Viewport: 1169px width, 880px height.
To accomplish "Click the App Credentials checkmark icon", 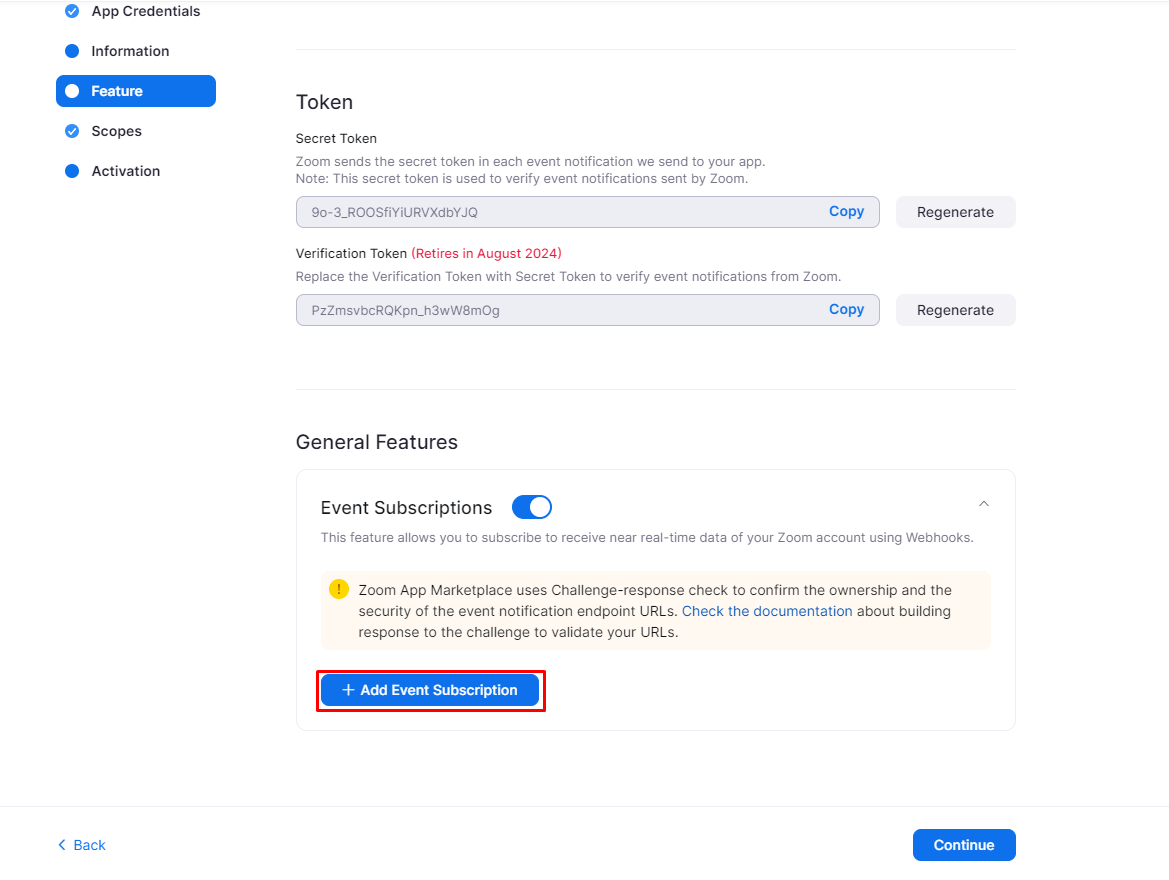I will tap(72, 12).
